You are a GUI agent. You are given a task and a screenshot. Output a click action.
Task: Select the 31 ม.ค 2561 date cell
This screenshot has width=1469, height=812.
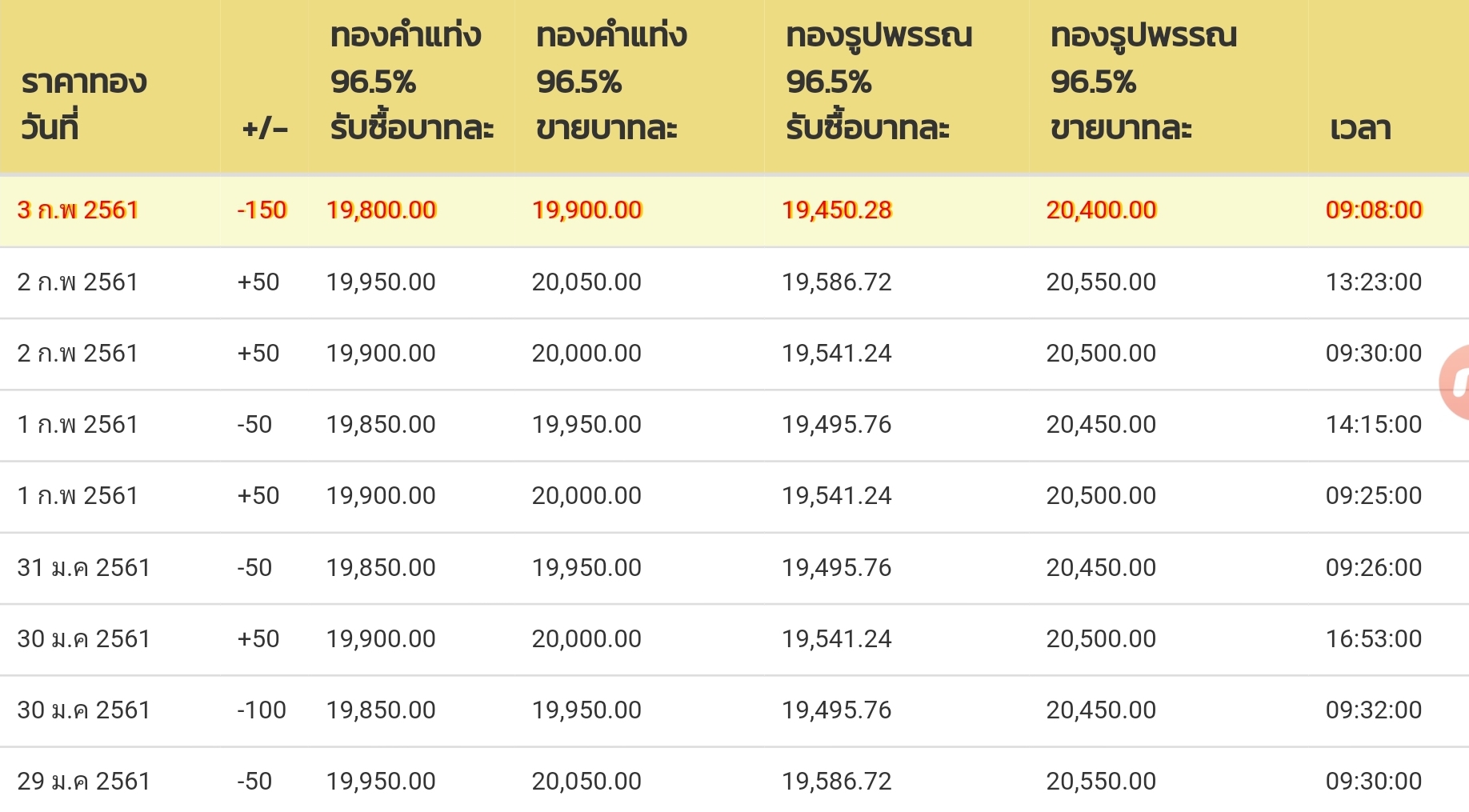(x=84, y=567)
